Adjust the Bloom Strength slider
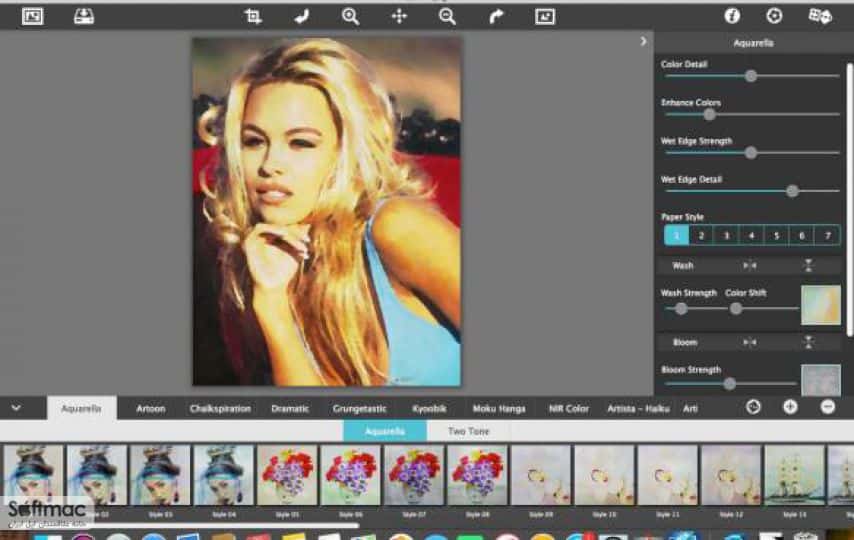 pos(730,384)
